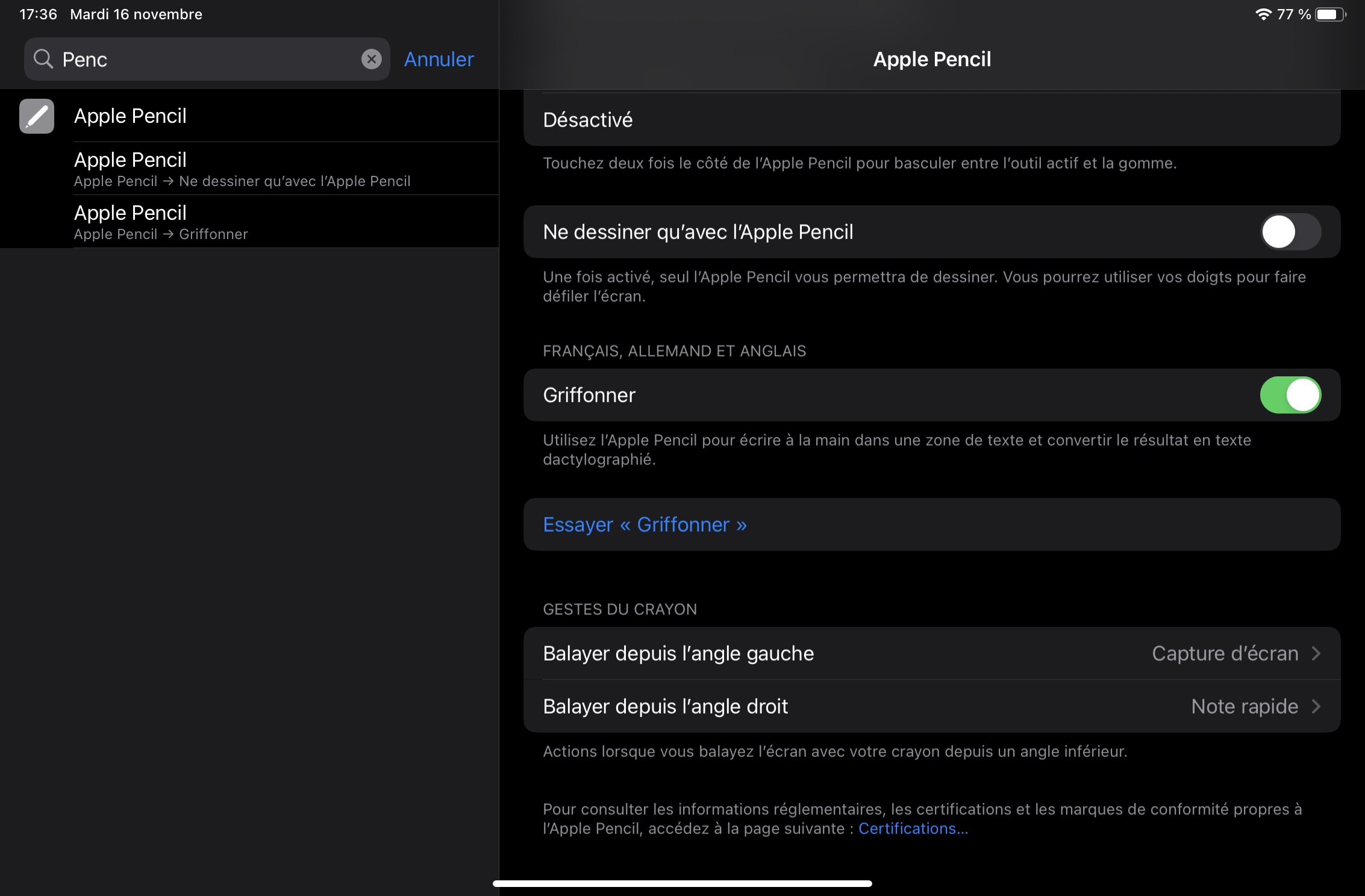Image resolution: width=1365 pixels, height=896 pixels.
Task: Tap the Wi-Fi status icon
Action: click(x=1263, y=14)
